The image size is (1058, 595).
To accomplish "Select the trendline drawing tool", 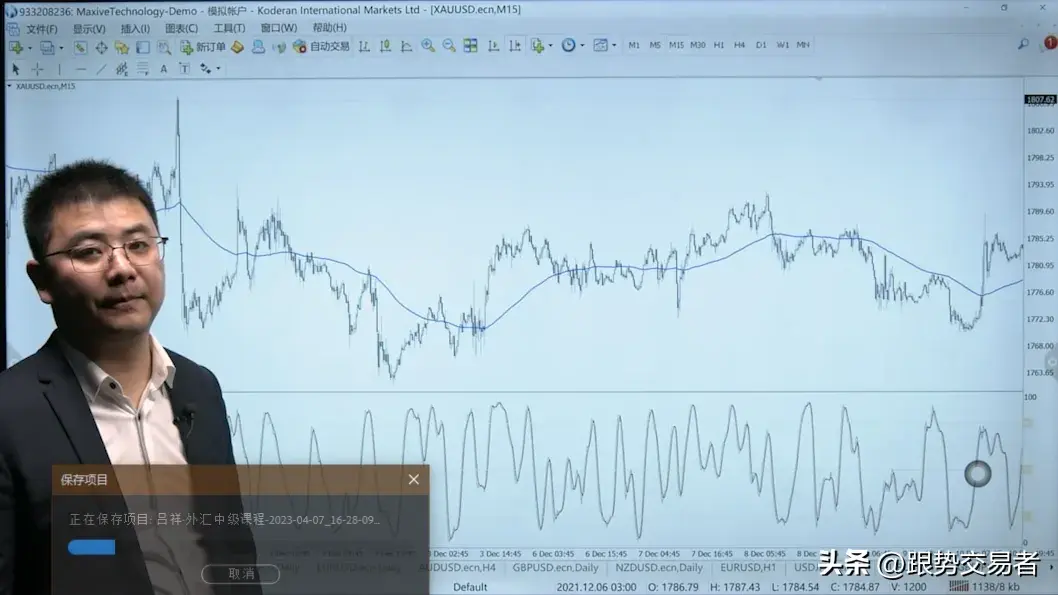I will click(101, 69).
